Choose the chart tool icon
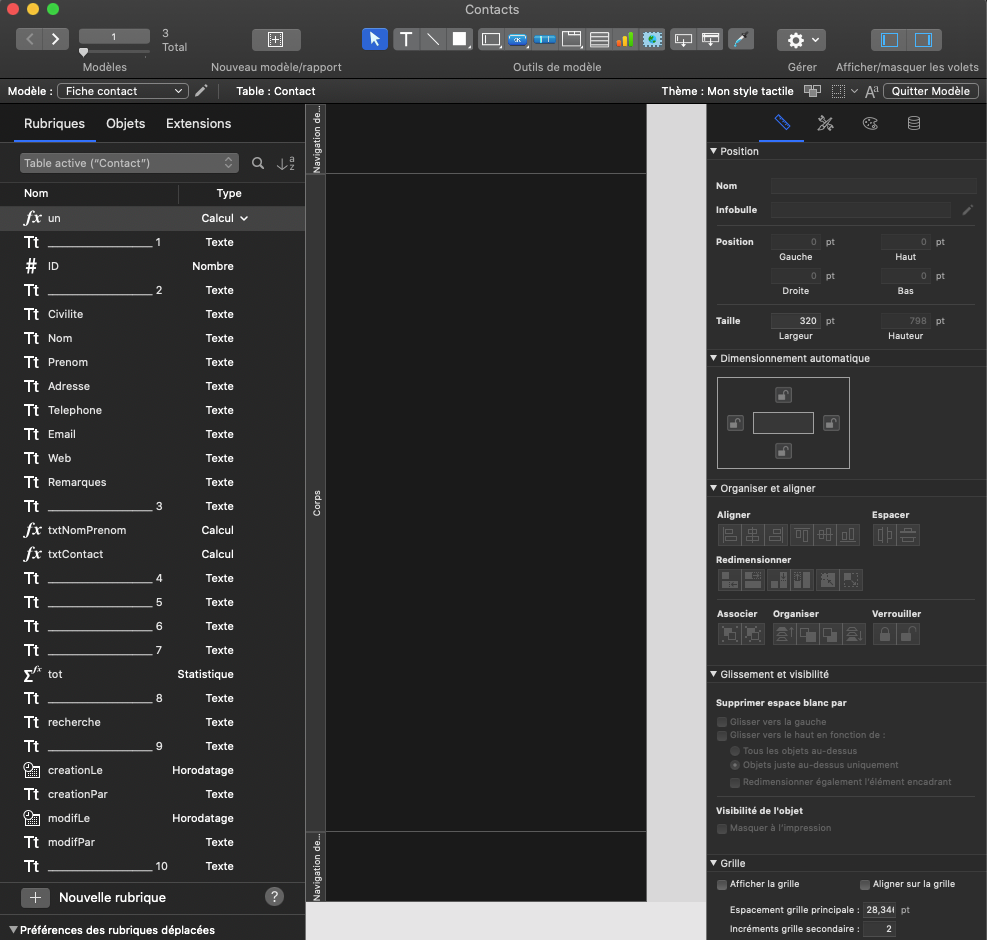 point(625,39)
